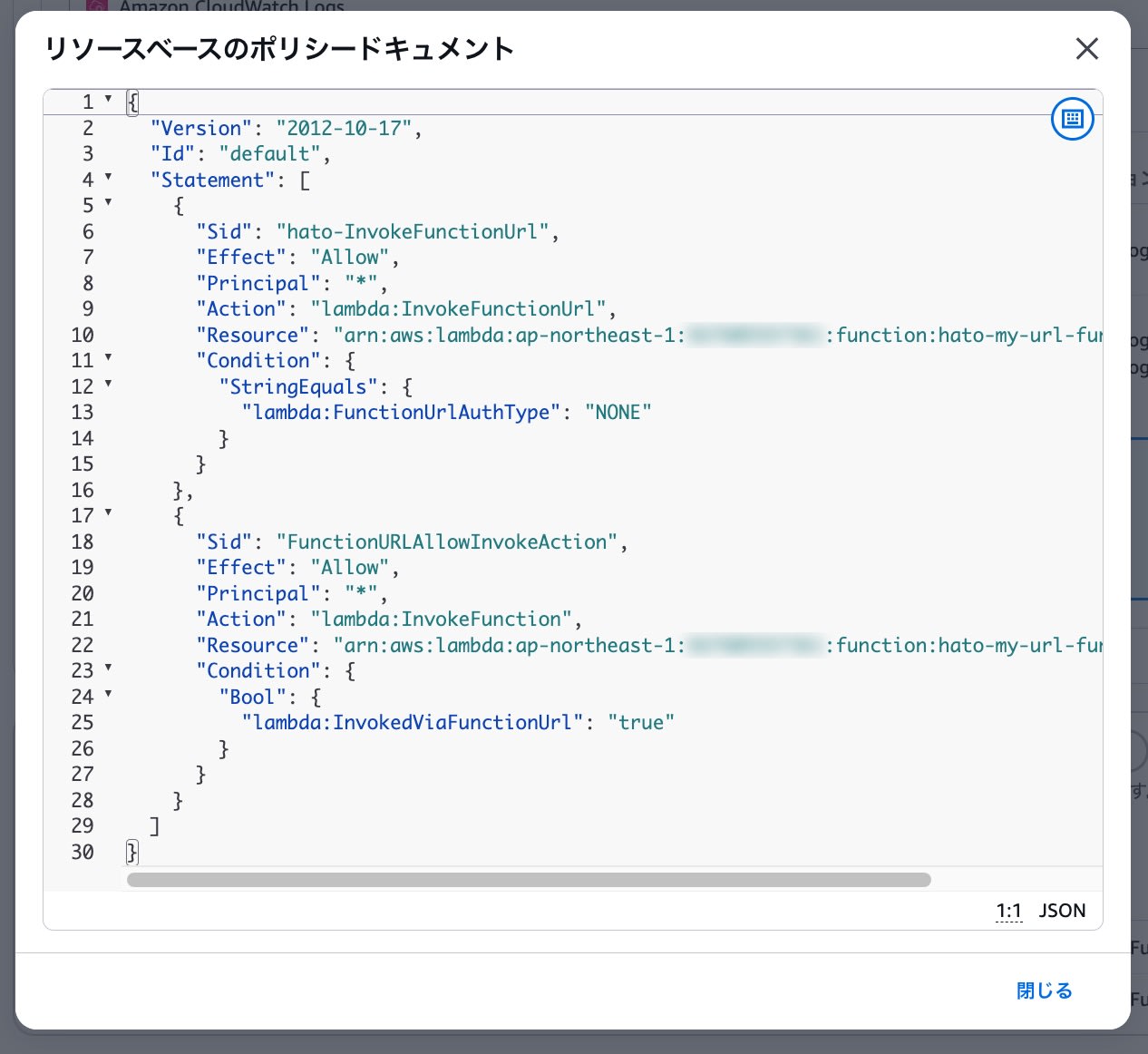1148x1054 pixels.
Task: Collapse the Condition block at line 23
Action: tap(109, 669)
